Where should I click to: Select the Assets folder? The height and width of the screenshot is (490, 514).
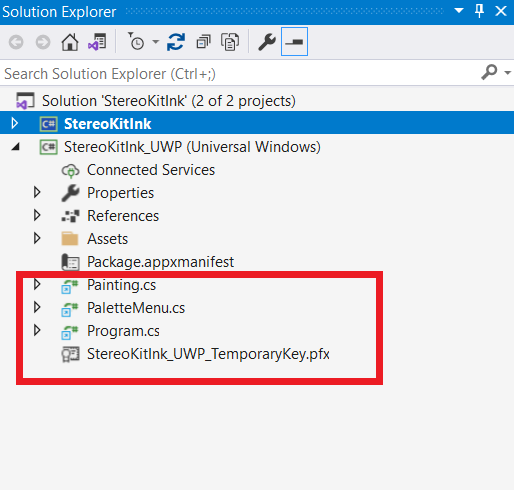[x=108, y=239]
